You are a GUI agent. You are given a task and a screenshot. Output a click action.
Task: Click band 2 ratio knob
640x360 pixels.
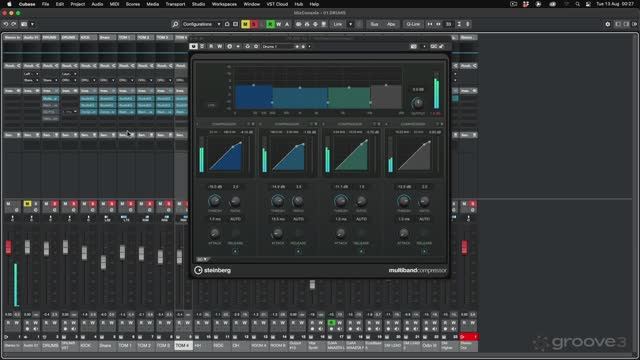tap(298, 201)
